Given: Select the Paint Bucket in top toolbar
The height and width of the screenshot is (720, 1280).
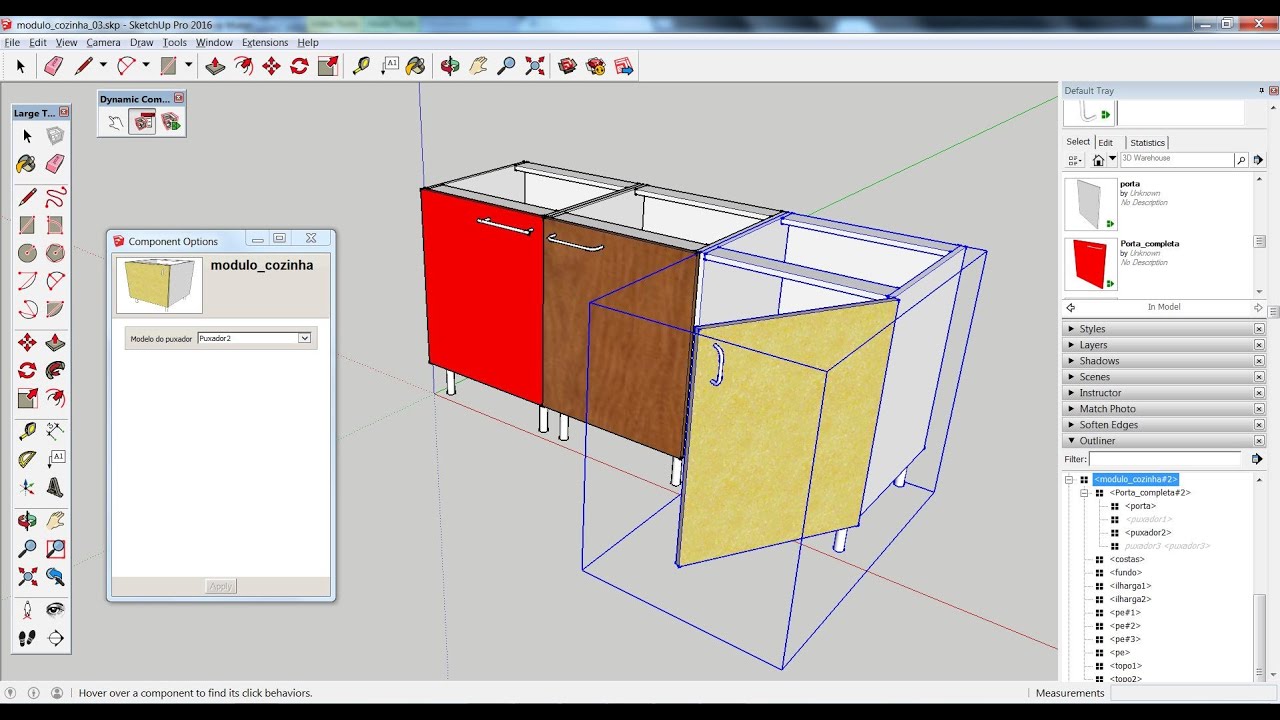Looking at the screenshot, I should click(416, 66).
